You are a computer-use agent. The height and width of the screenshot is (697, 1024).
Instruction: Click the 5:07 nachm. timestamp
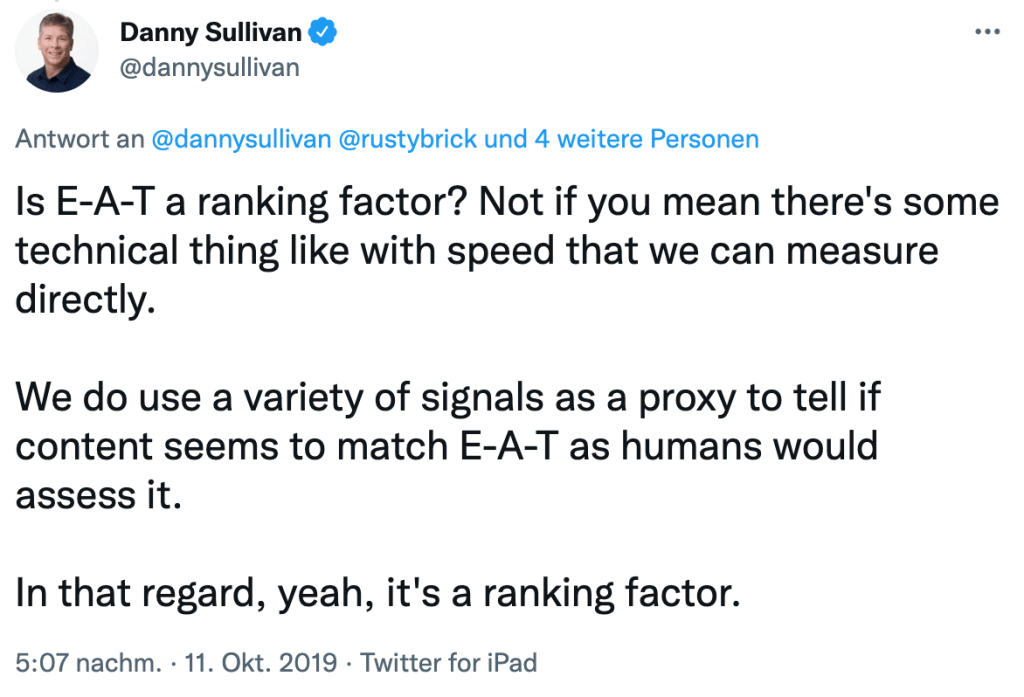click(x=87, y=662)
